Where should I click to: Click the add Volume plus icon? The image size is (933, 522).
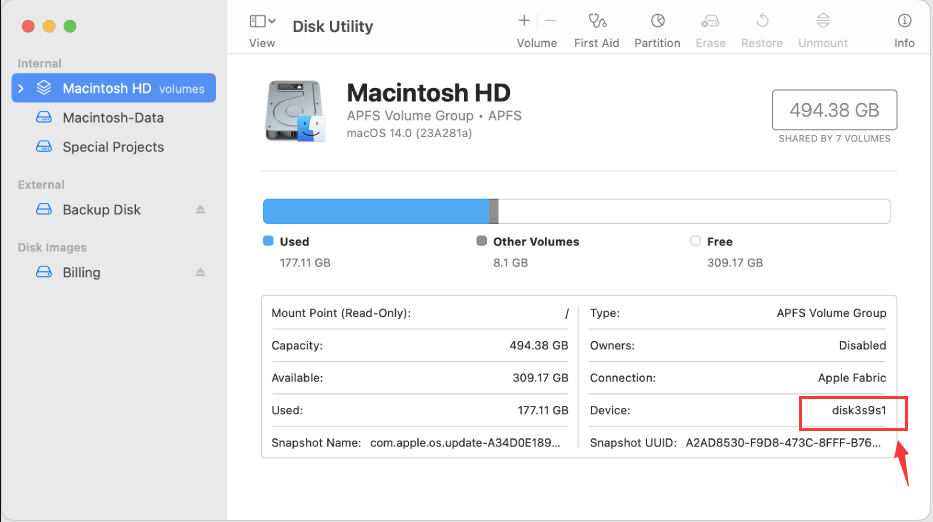(524, 21)
